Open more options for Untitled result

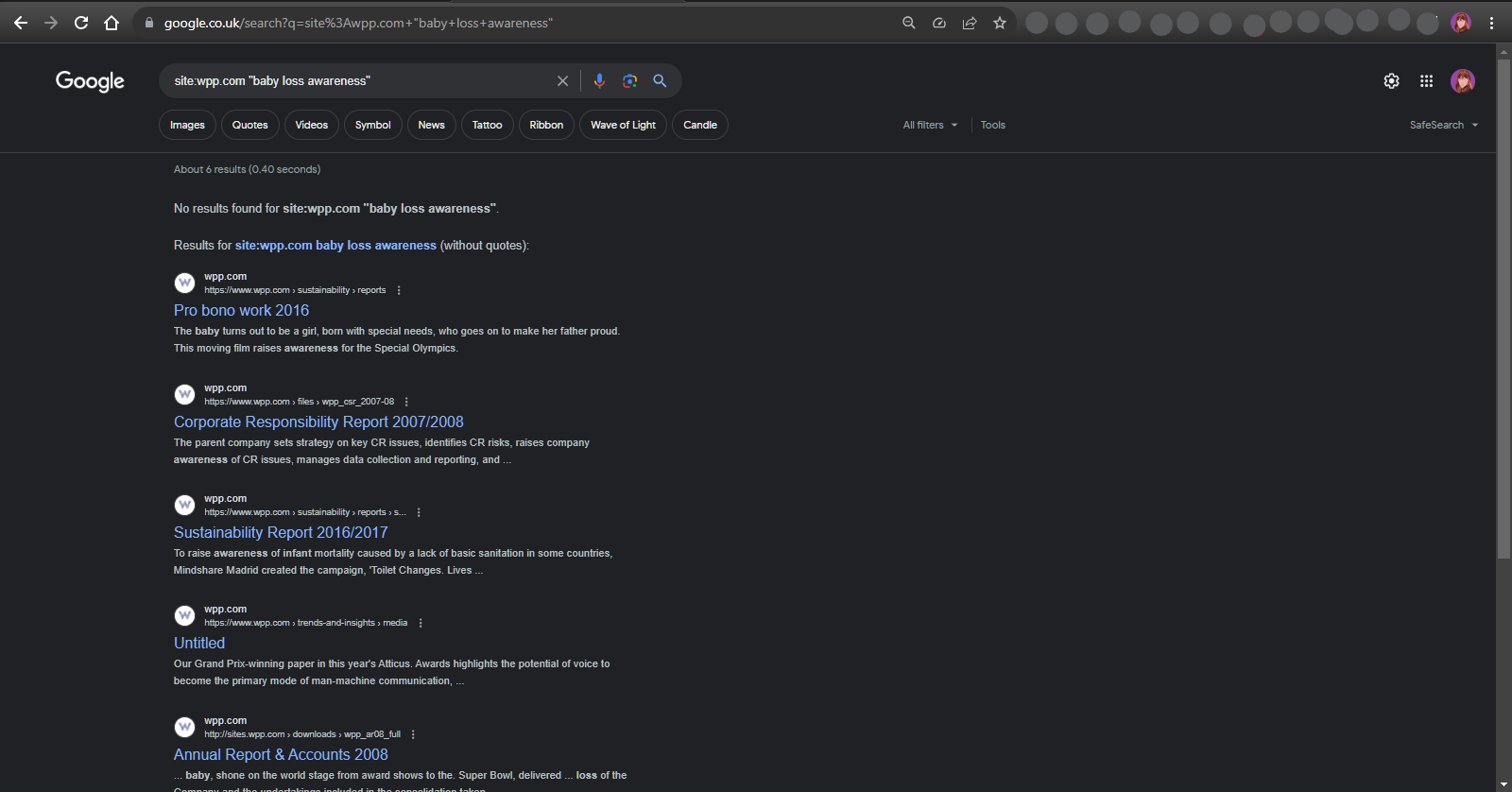pos(421,623)
